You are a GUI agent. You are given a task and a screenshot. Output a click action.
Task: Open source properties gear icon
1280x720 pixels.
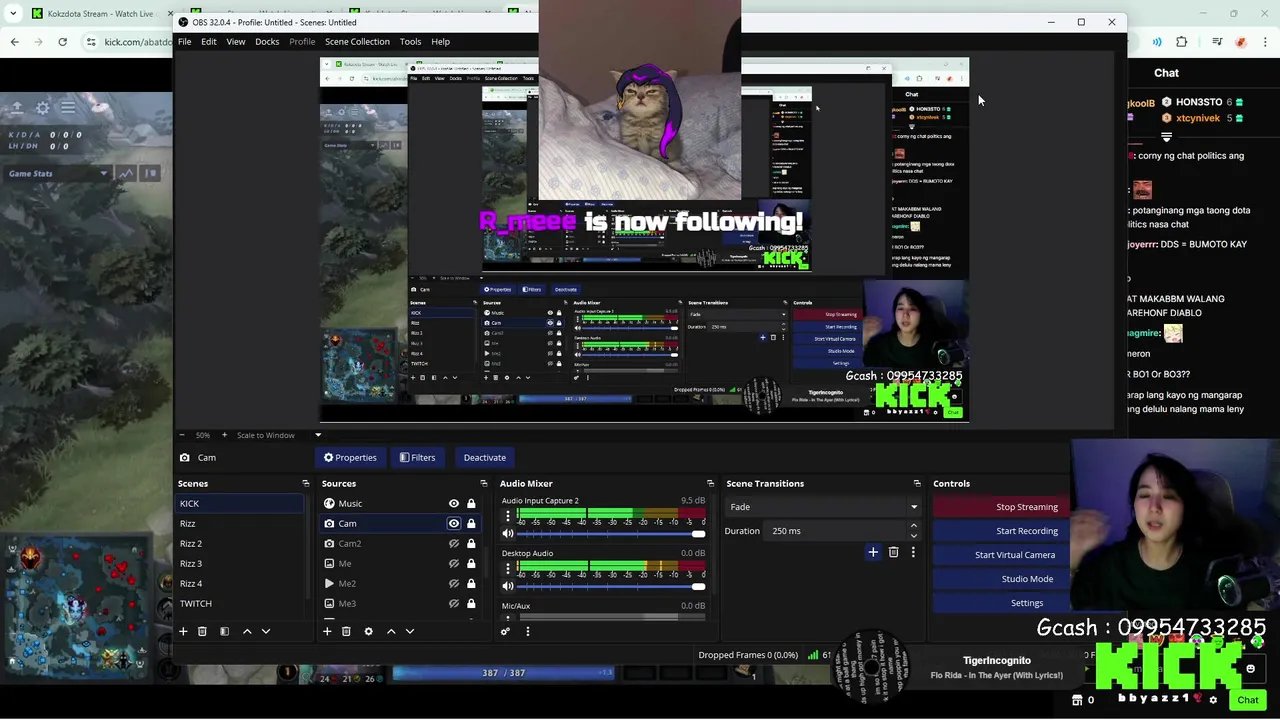(368, 631)
